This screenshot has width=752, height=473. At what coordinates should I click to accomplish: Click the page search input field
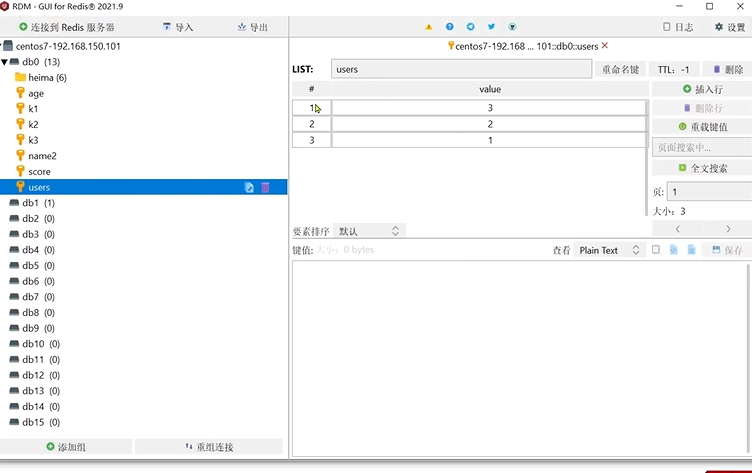tap(703, 147)
